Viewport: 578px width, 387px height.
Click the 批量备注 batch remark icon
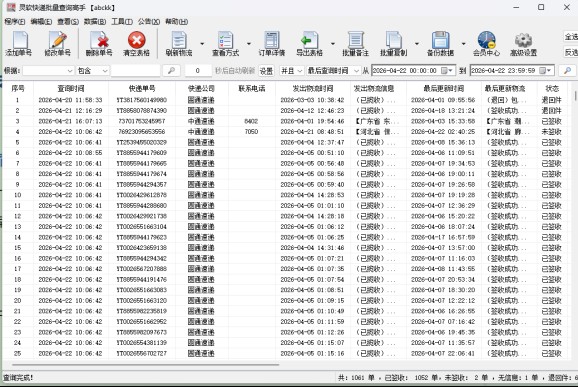point(355,40)
